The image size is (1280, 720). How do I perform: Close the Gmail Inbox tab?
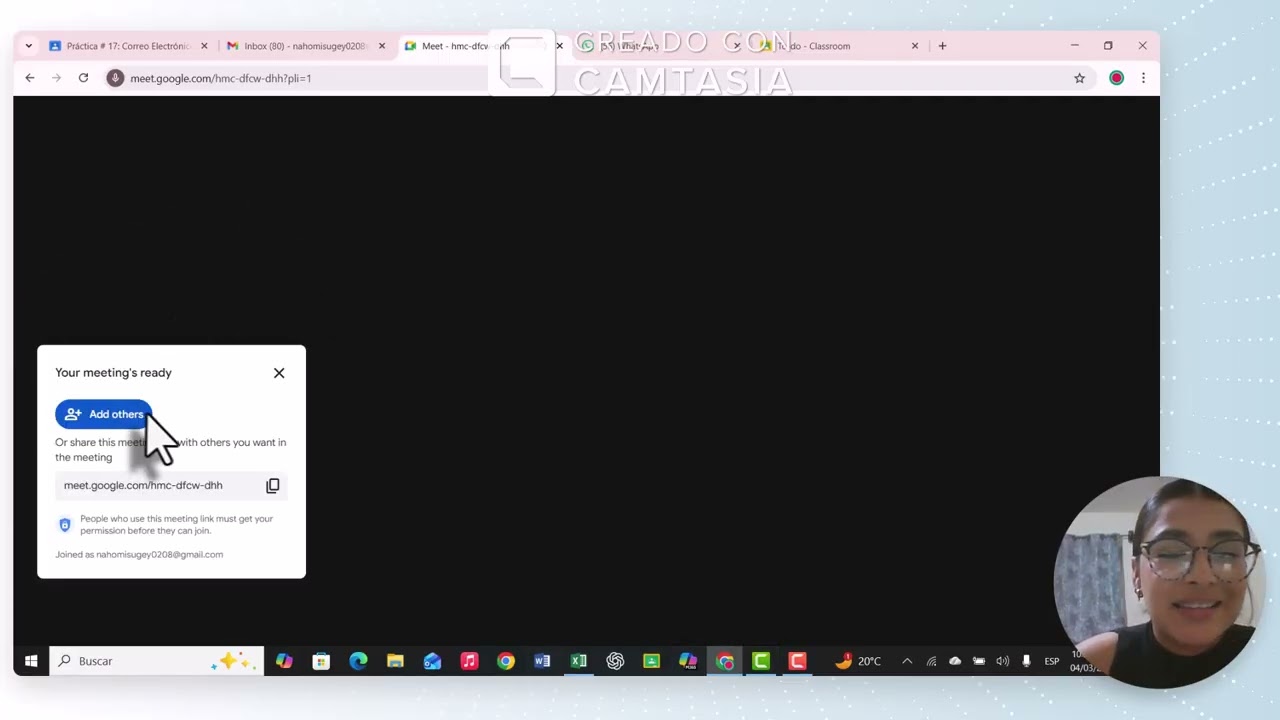click(381, 46)
